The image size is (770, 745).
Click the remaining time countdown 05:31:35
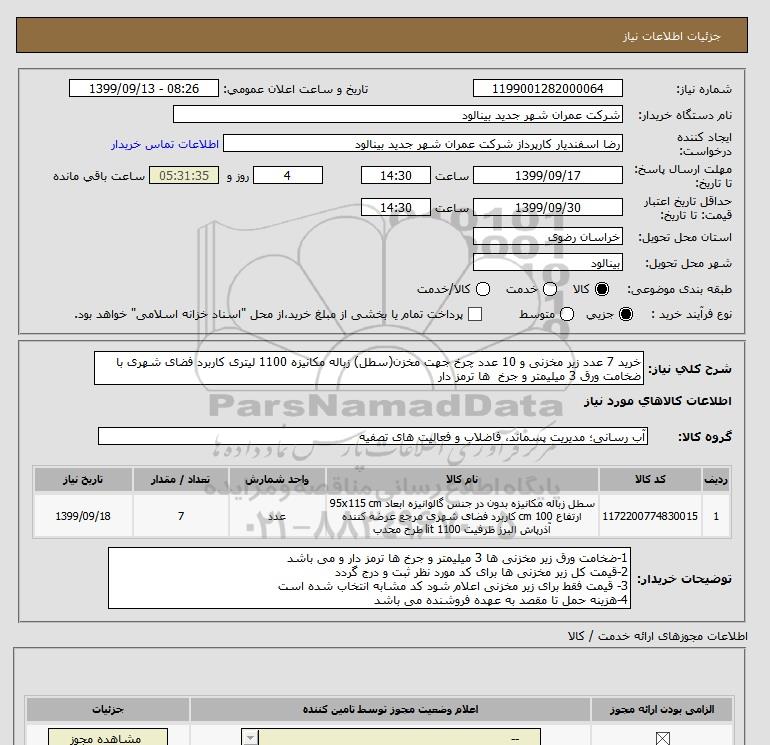point(184,175)
